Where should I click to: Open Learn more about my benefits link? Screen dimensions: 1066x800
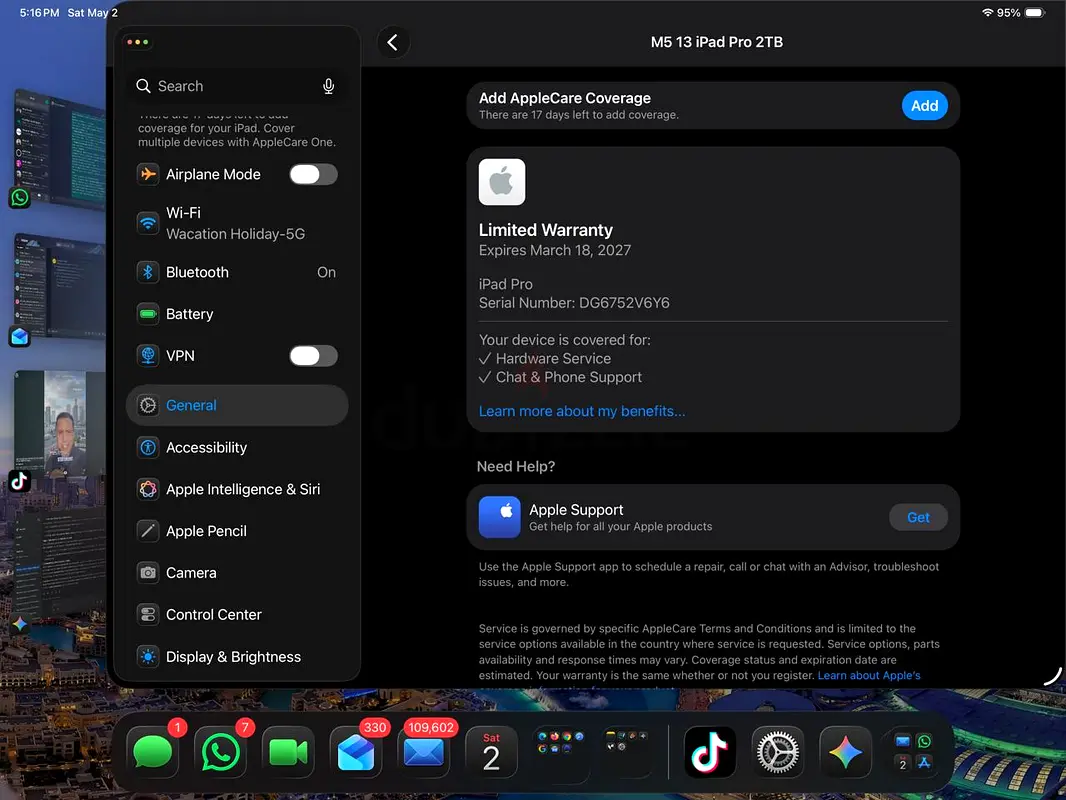click(x=582, y=411)
